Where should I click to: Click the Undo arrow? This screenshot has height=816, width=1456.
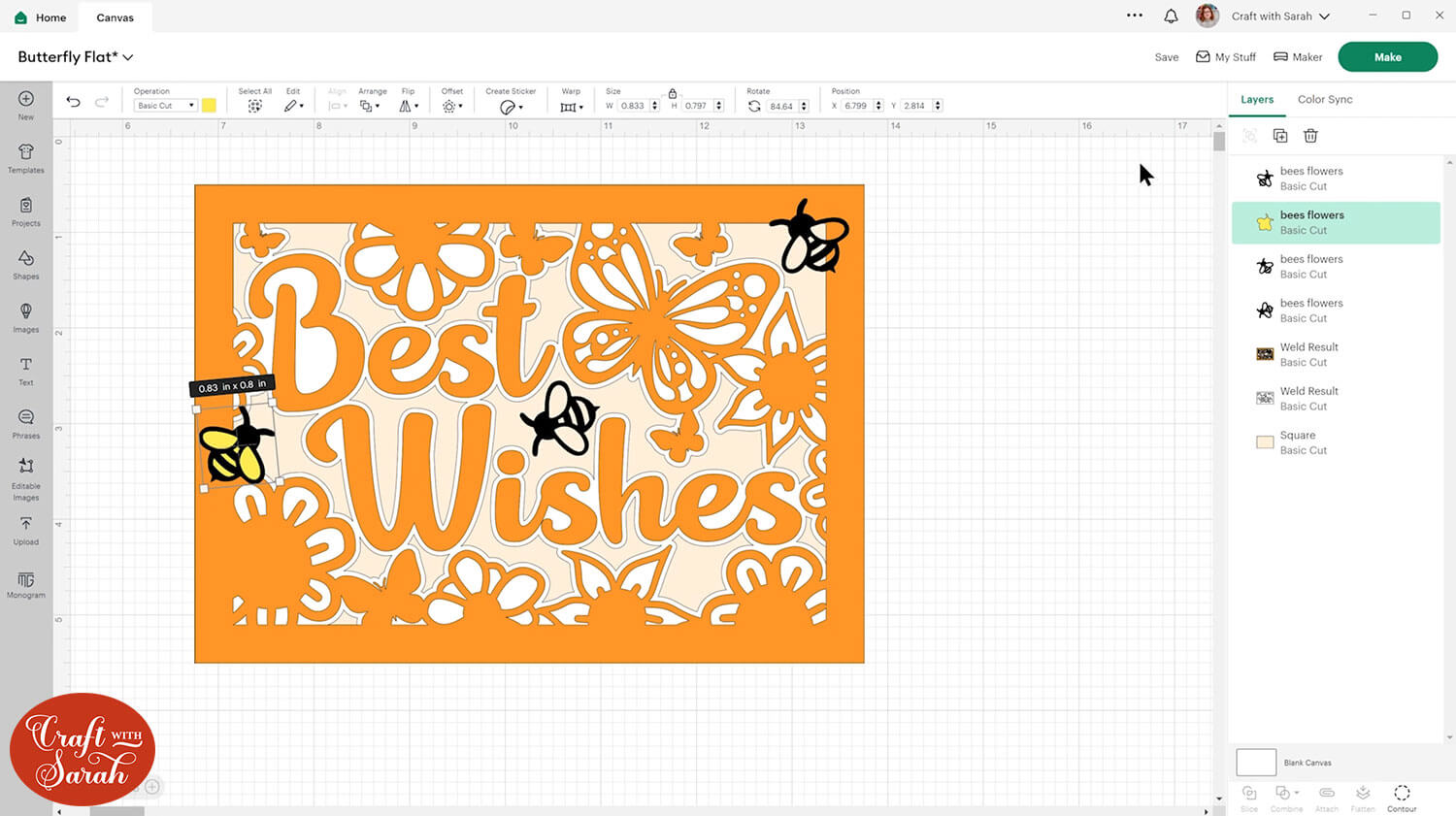(73, 102)
